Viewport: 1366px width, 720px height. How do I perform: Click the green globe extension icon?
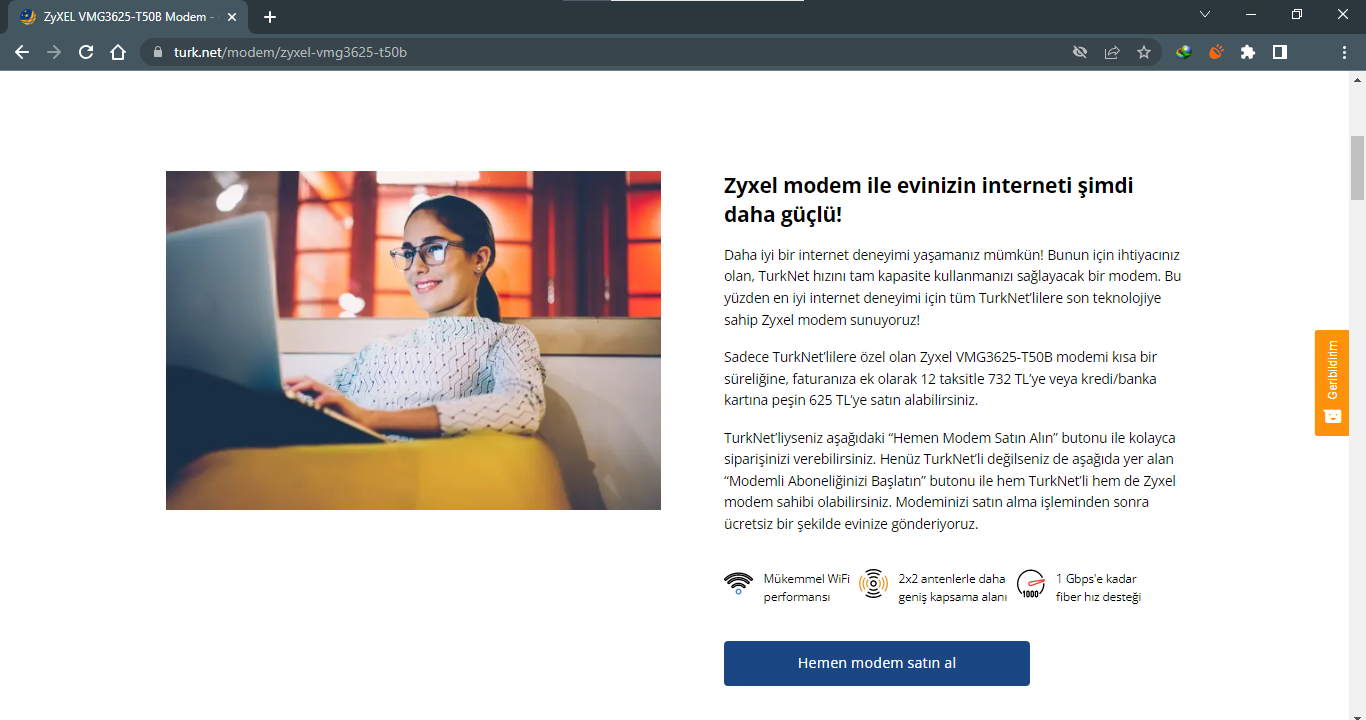pos(1184,52)
